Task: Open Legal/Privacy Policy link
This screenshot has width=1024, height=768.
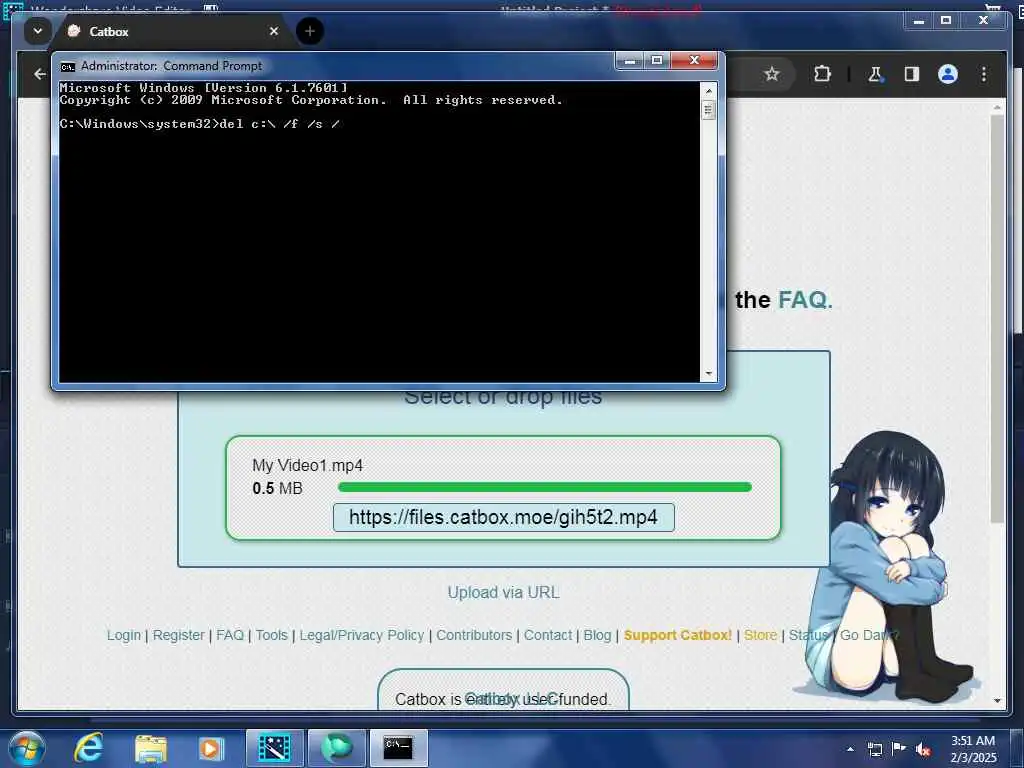Action: (362, 635)
